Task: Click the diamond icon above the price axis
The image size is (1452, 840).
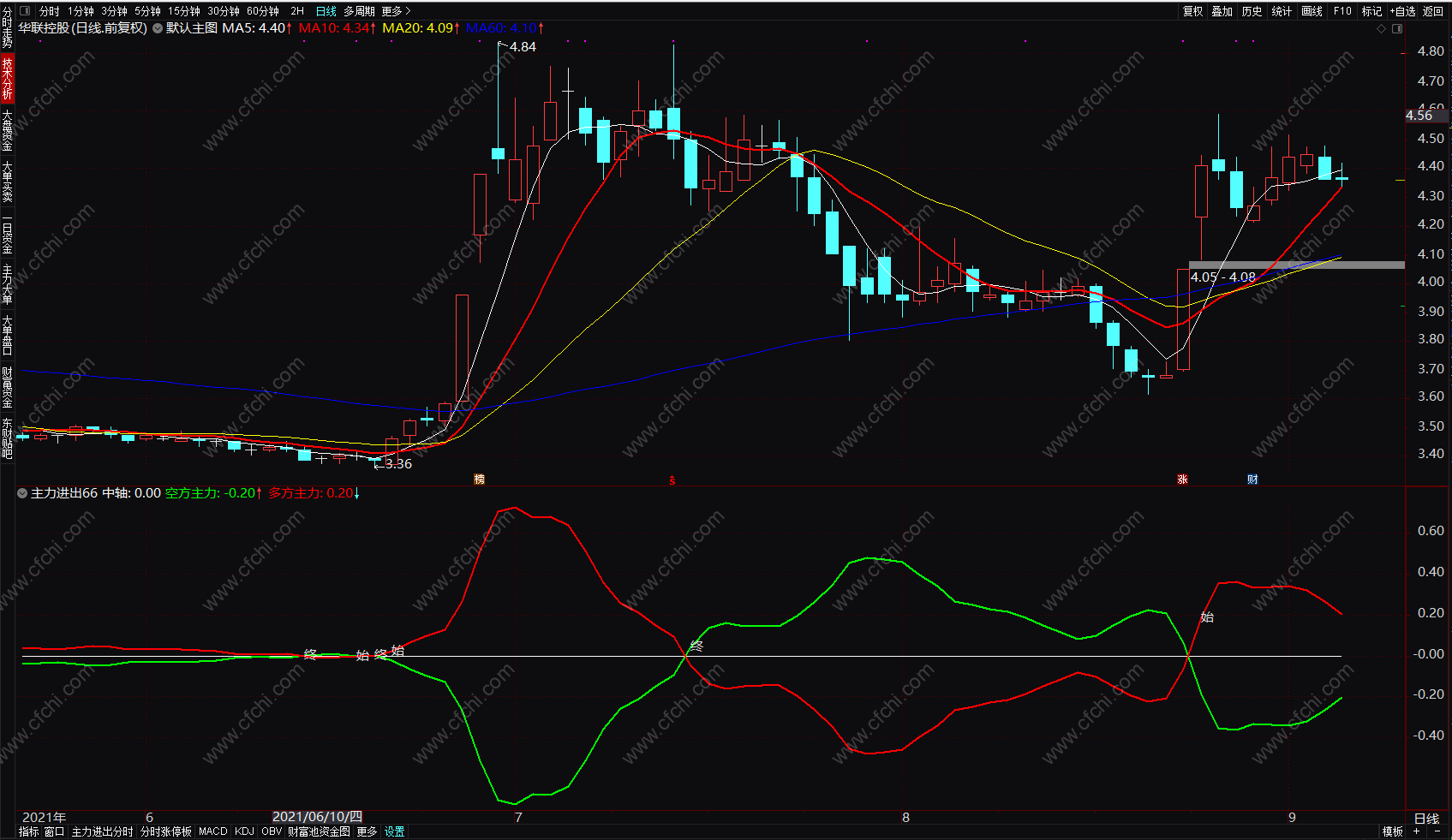Action: pos(1381,28)
